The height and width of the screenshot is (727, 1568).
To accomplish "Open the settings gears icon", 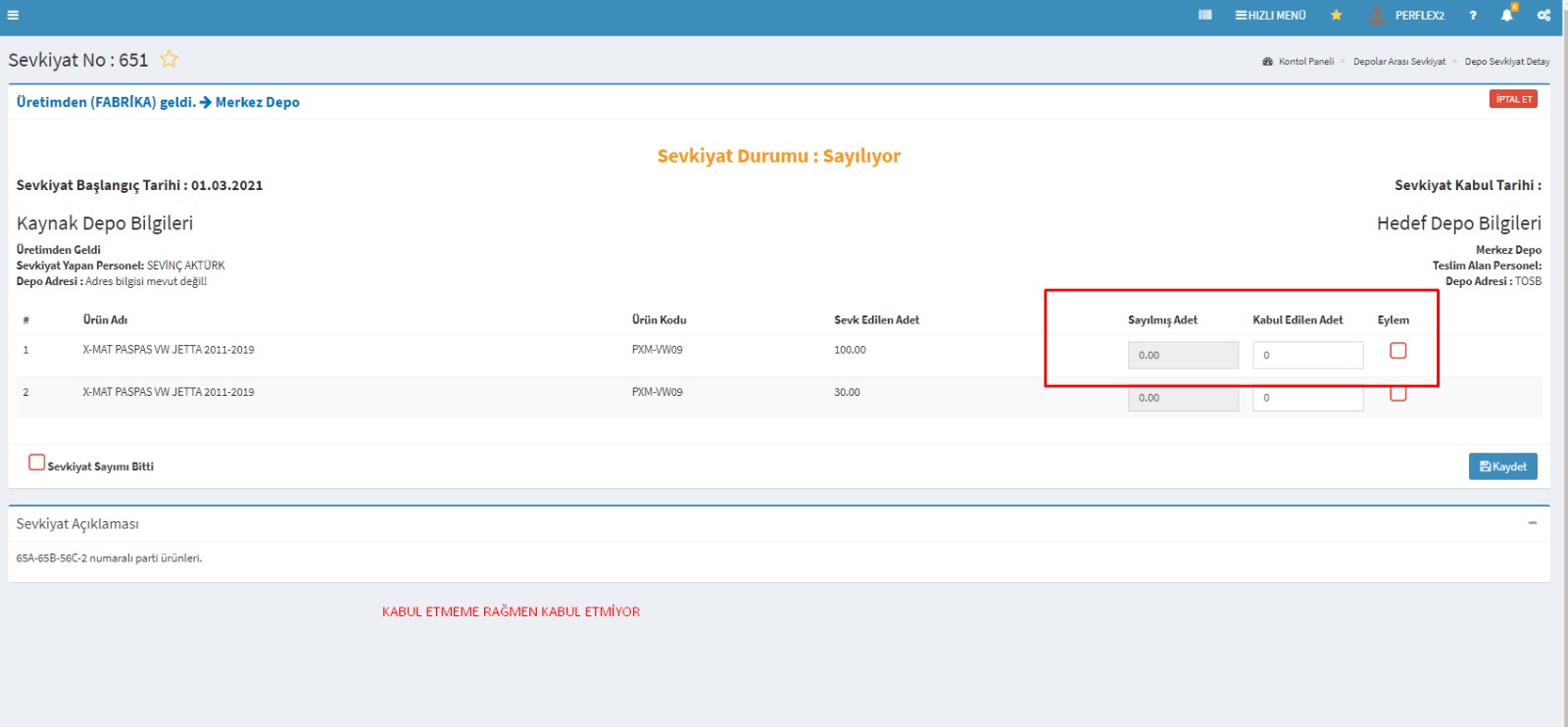I will [x=1543, y=15].
